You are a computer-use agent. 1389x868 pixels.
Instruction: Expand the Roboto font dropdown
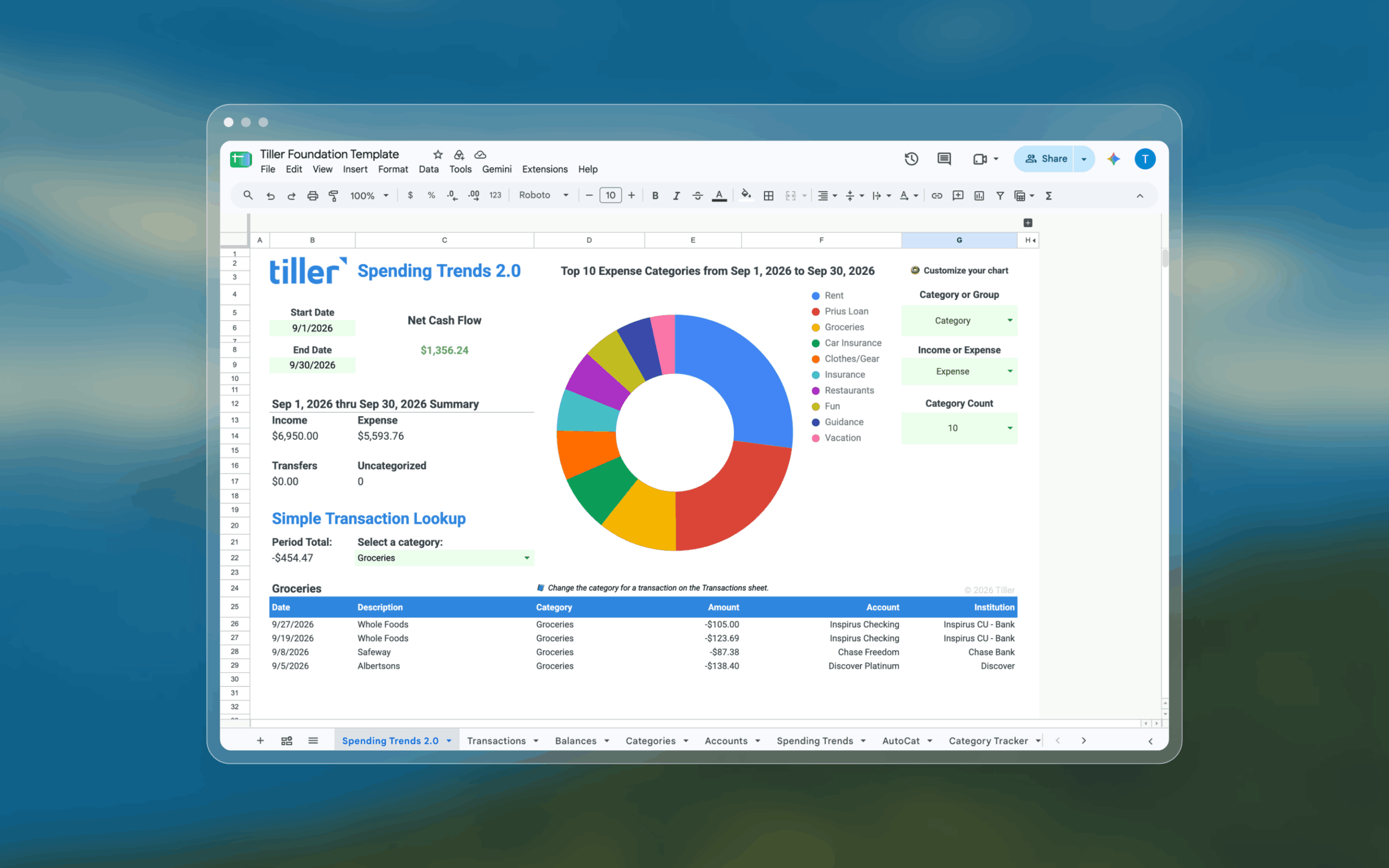tap(543, 196)
